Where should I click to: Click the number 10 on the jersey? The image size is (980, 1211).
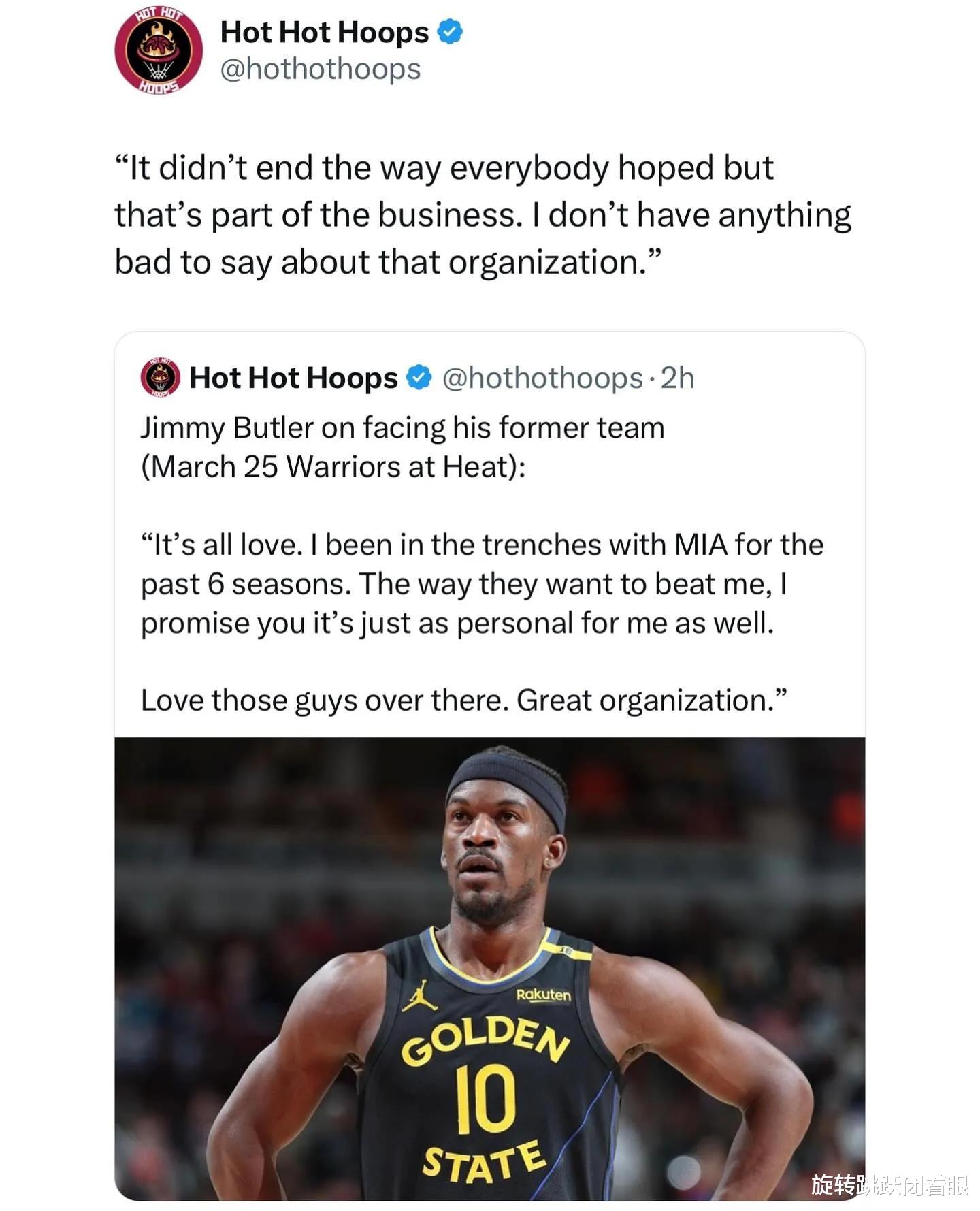[x=485, y=1099]
